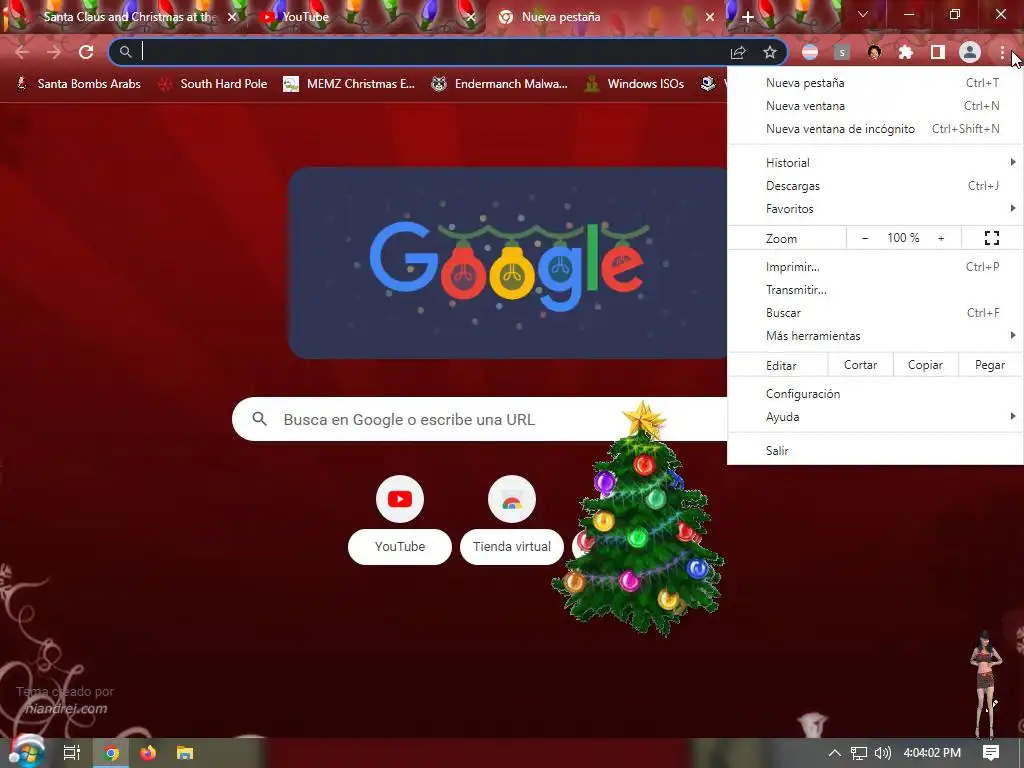
Task: Select Transmitir... menu item
Action: point(875,289)
